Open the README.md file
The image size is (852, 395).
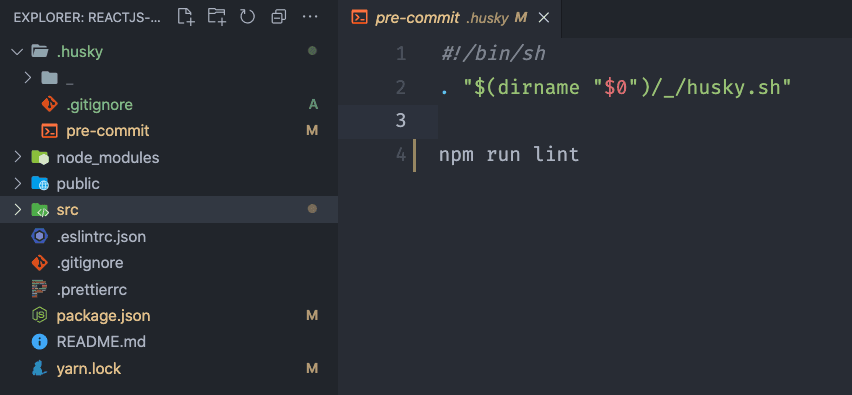(101, 342)
